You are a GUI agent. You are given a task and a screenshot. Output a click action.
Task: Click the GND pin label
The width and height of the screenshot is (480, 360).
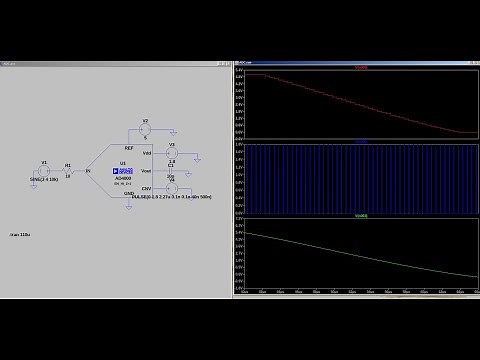coord(129,193)
